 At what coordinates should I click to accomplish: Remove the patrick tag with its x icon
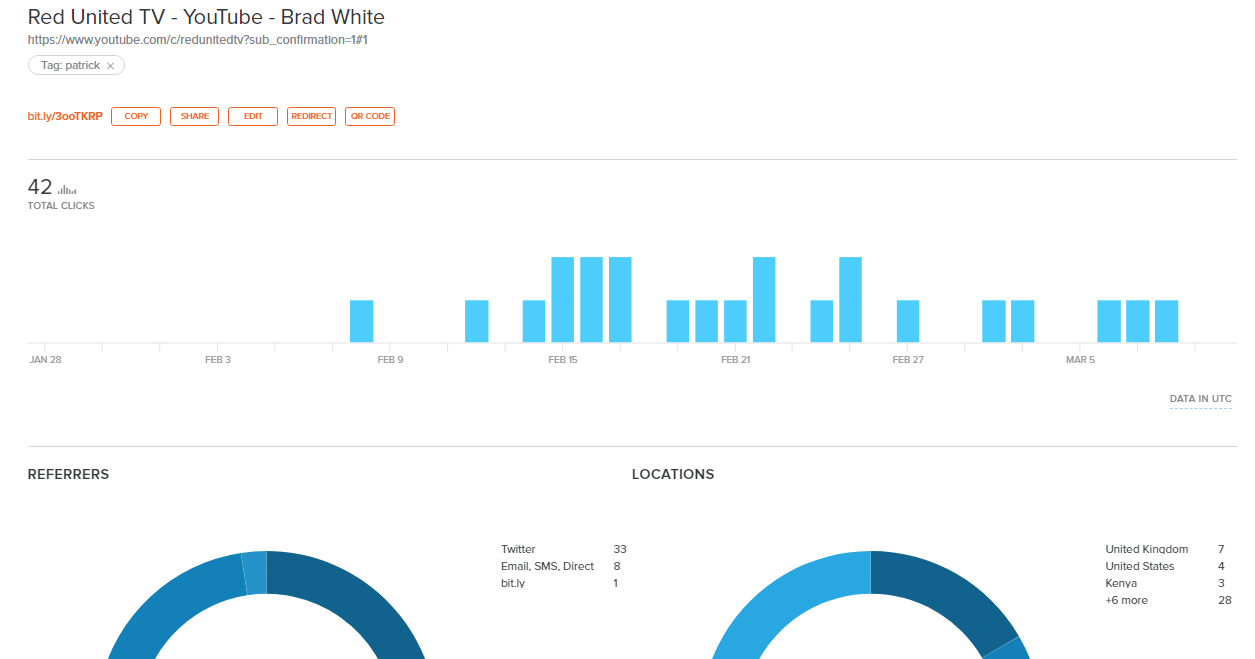click(110, 66)
